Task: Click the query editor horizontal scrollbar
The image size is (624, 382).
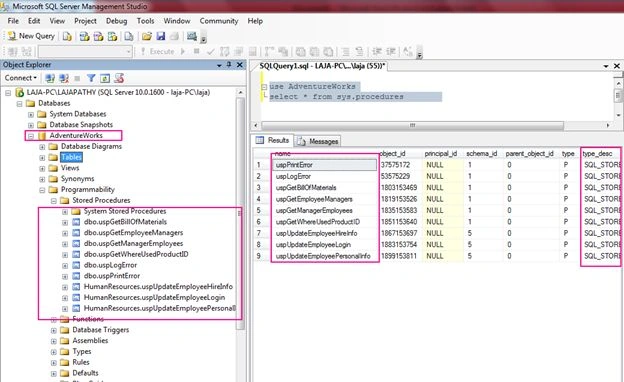Action: (x=413, y=125)
